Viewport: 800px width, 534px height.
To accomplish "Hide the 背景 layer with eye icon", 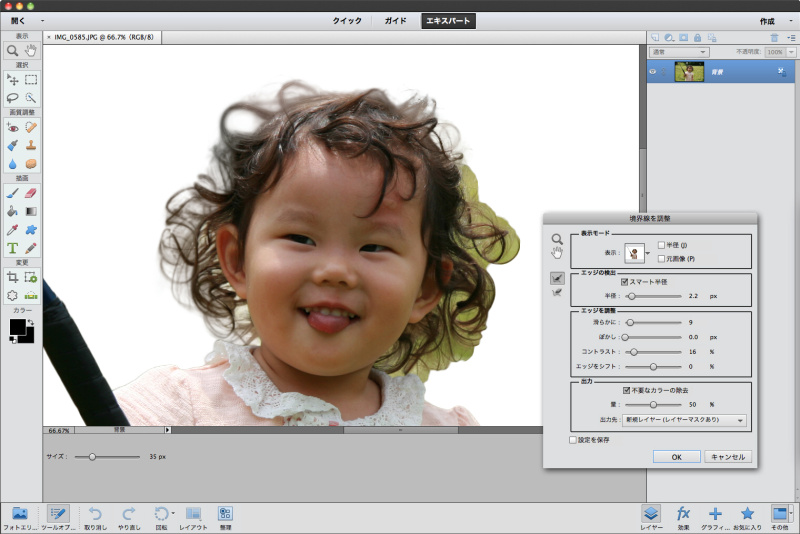I will pos(653,72).
